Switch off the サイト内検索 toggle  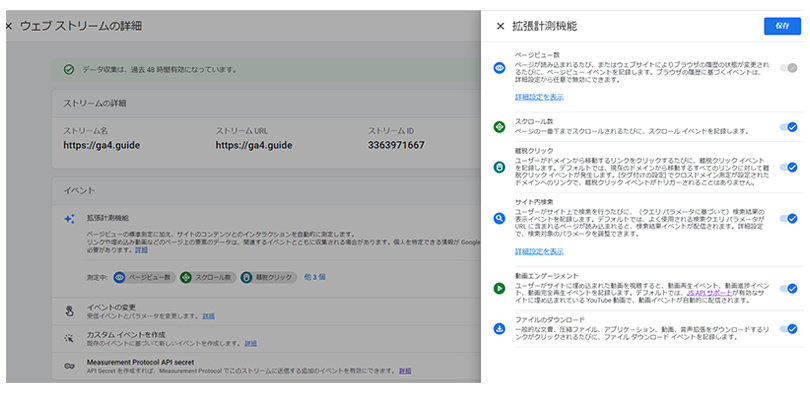(789, 218)
